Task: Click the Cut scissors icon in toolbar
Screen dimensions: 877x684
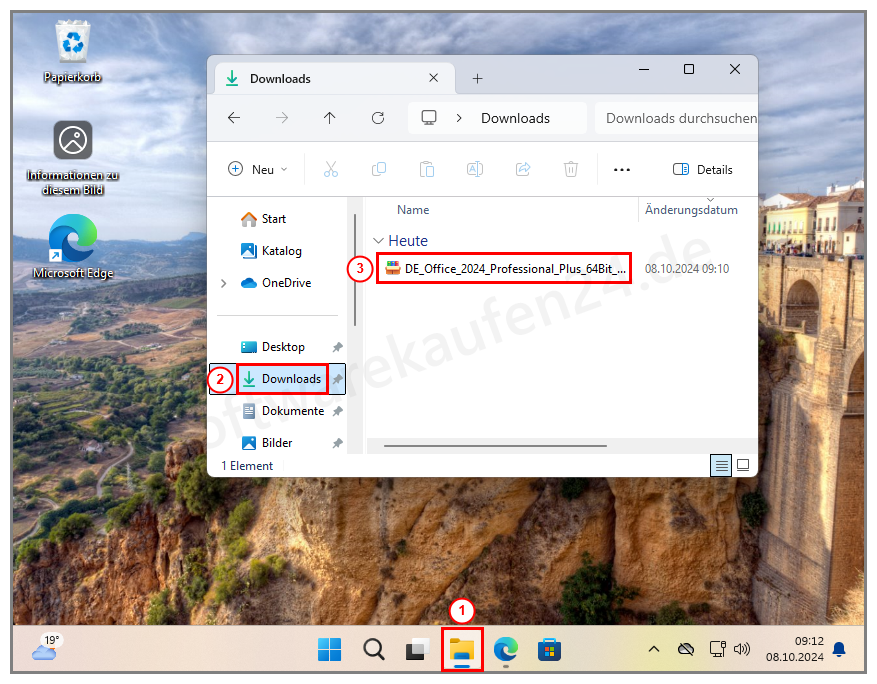Action: click(x=331, y=169)
